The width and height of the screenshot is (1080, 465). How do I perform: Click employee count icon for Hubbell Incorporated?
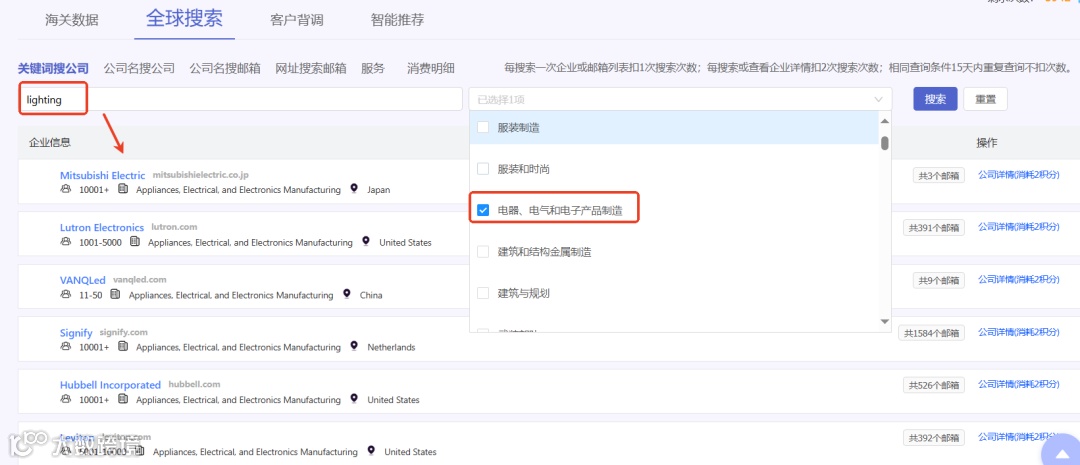click(66, 398)
